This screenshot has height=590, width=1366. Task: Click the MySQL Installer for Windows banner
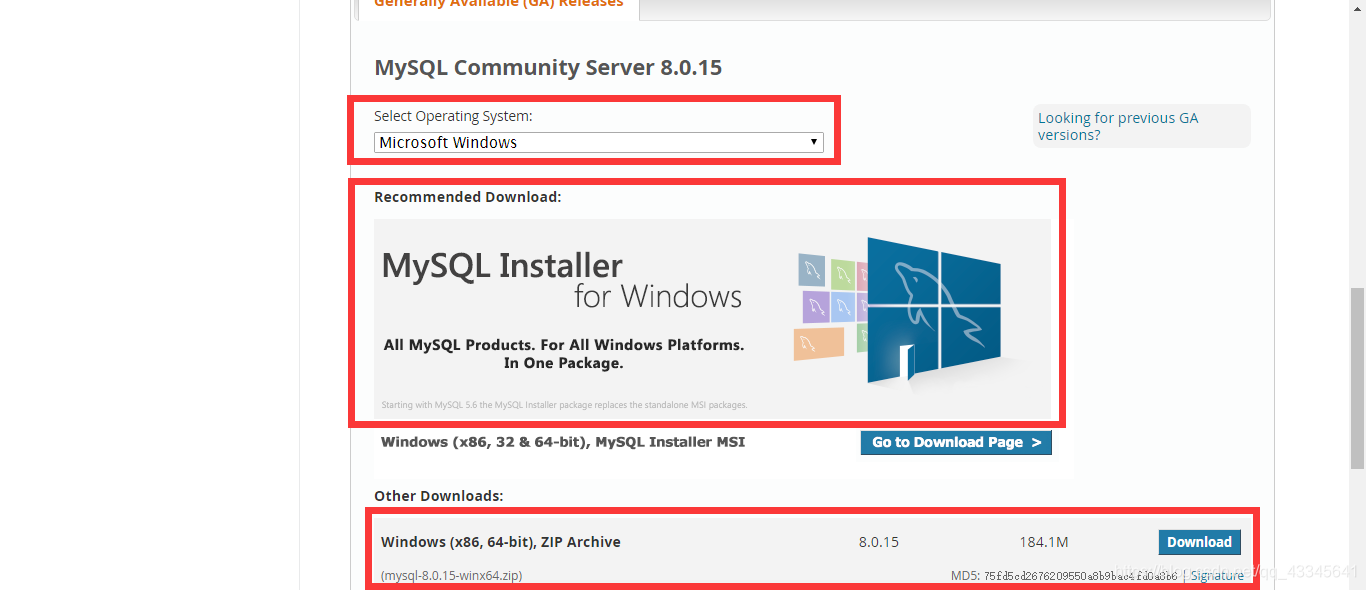[x=712, y=317]
